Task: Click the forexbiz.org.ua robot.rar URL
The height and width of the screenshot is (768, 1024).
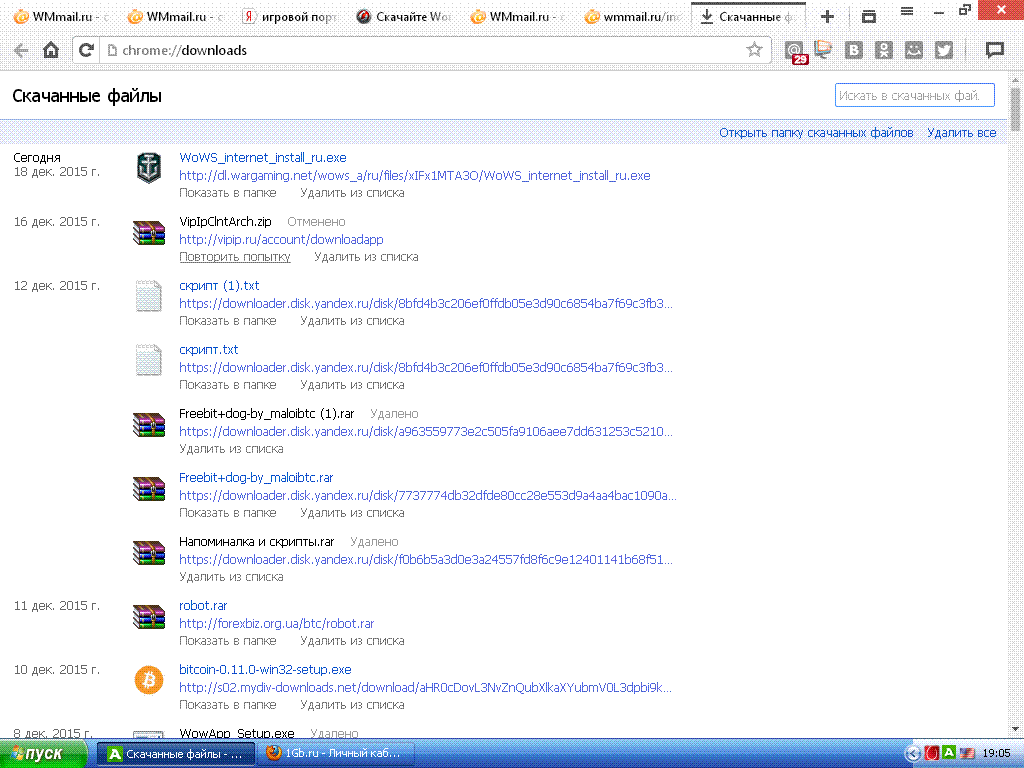Action: [x=276, y=624]
